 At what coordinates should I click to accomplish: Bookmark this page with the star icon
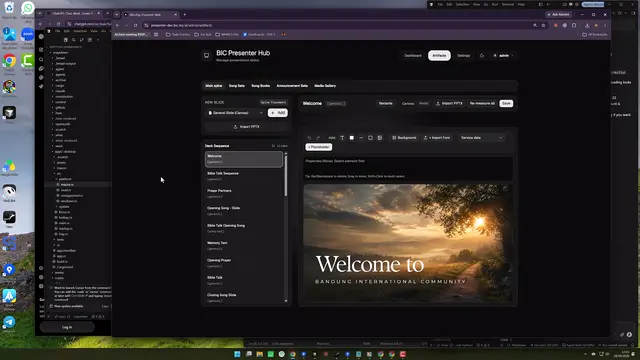(x=543, y=25)
